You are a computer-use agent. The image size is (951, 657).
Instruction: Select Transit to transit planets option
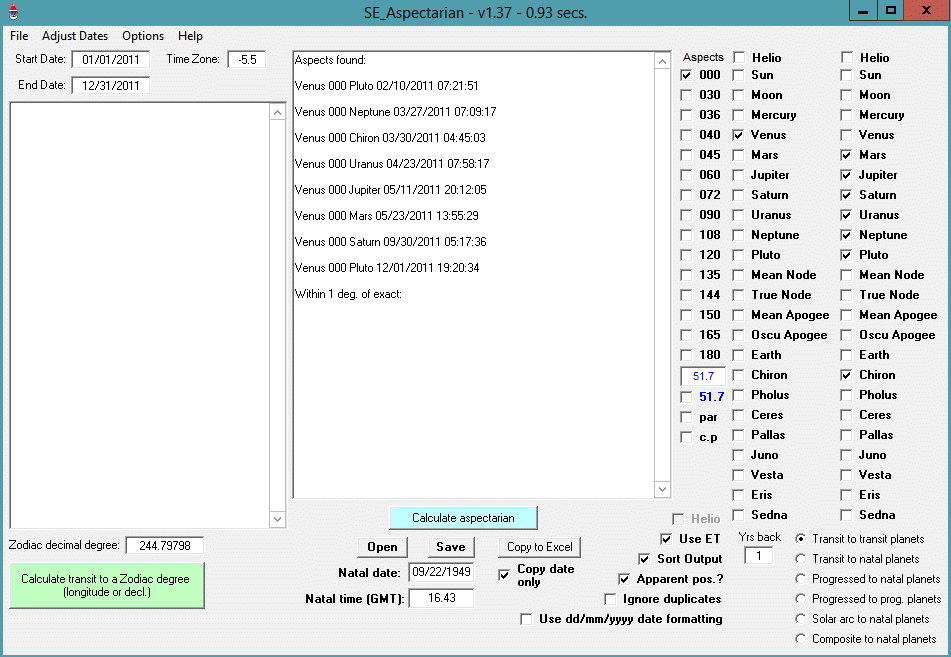(801, 539)
